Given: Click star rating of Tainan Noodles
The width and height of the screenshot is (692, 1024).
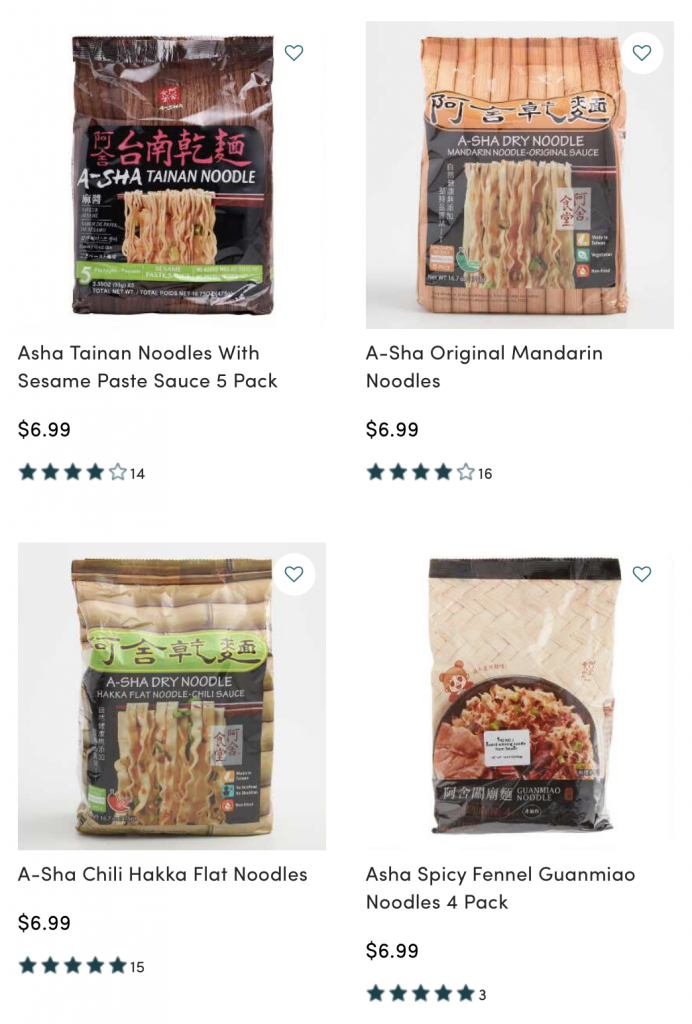Looking at the screenshot, I should 72,472.
